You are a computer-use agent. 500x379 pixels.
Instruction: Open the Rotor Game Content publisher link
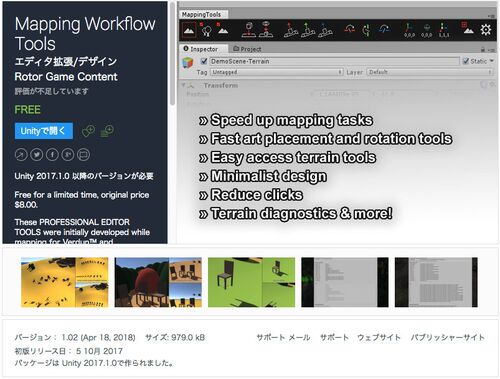tap(66, 77)
